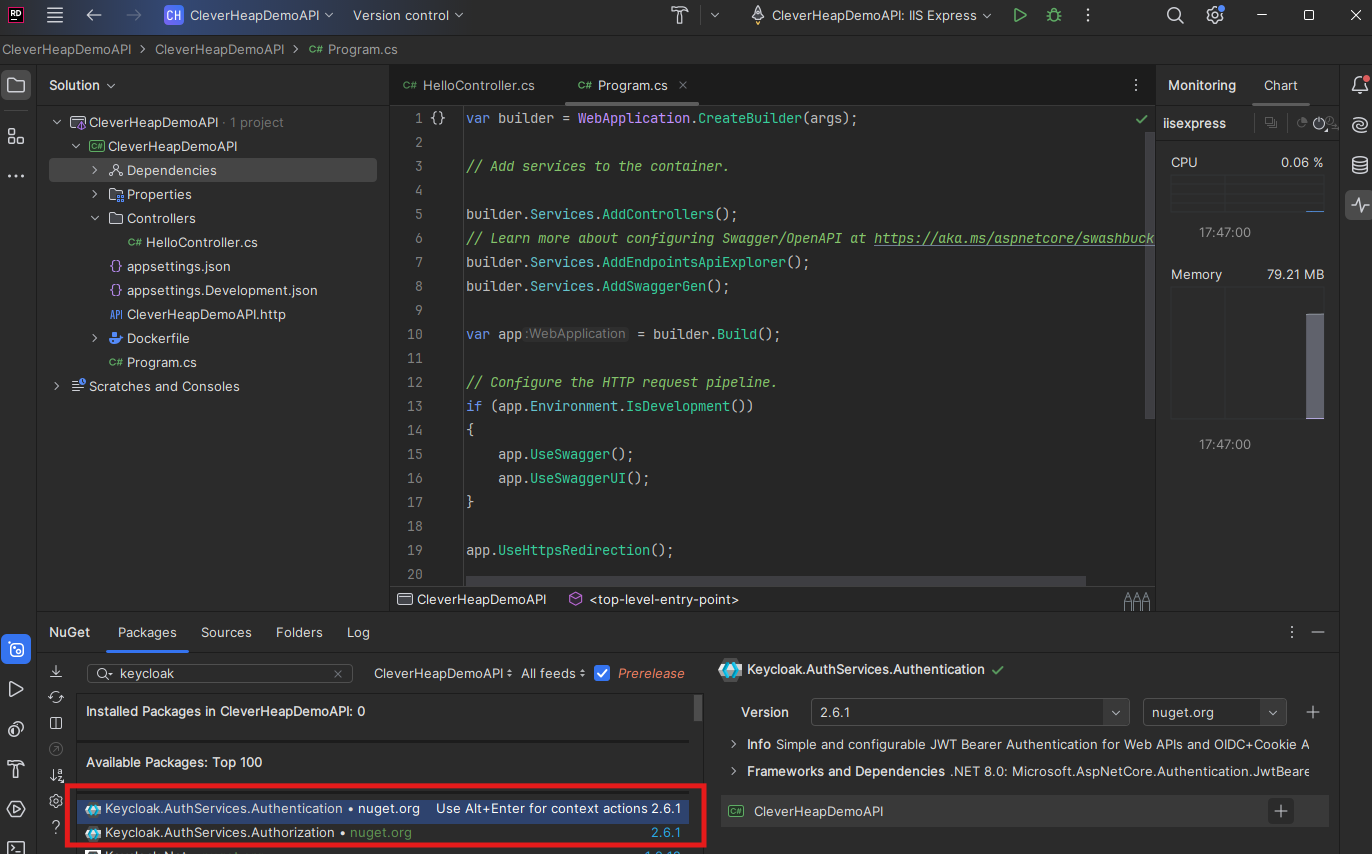Open the Sources tab in NuGet window
The width and height of the screenshot is (1372, 854).
226,632
